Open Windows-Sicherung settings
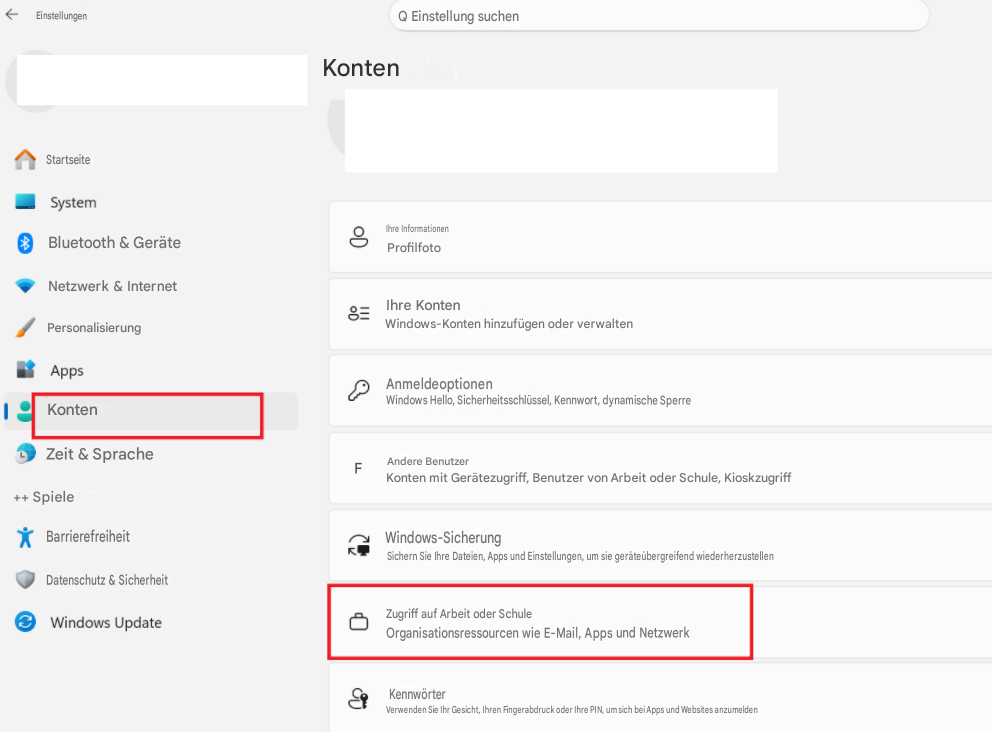 [x=660, y=545]
